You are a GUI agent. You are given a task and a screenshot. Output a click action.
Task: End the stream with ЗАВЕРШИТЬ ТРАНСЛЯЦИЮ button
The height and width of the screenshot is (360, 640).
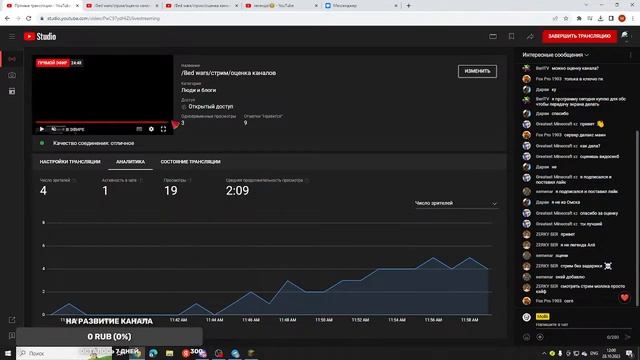point(579,36)
